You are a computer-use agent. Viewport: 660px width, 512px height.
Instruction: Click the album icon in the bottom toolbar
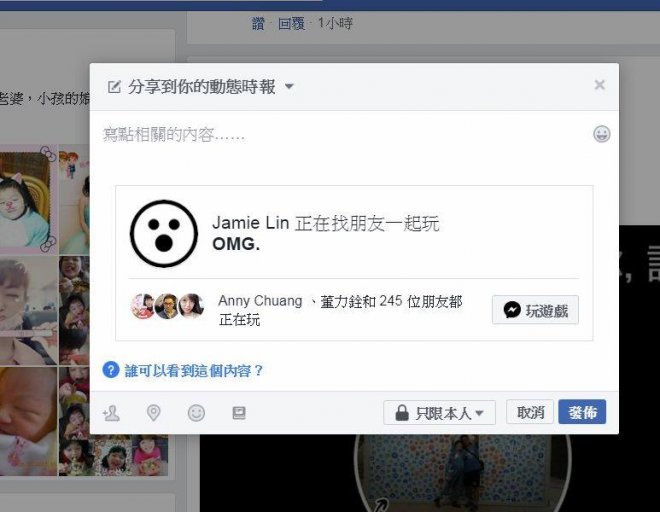pyautogui.click(x=239, y=413)
